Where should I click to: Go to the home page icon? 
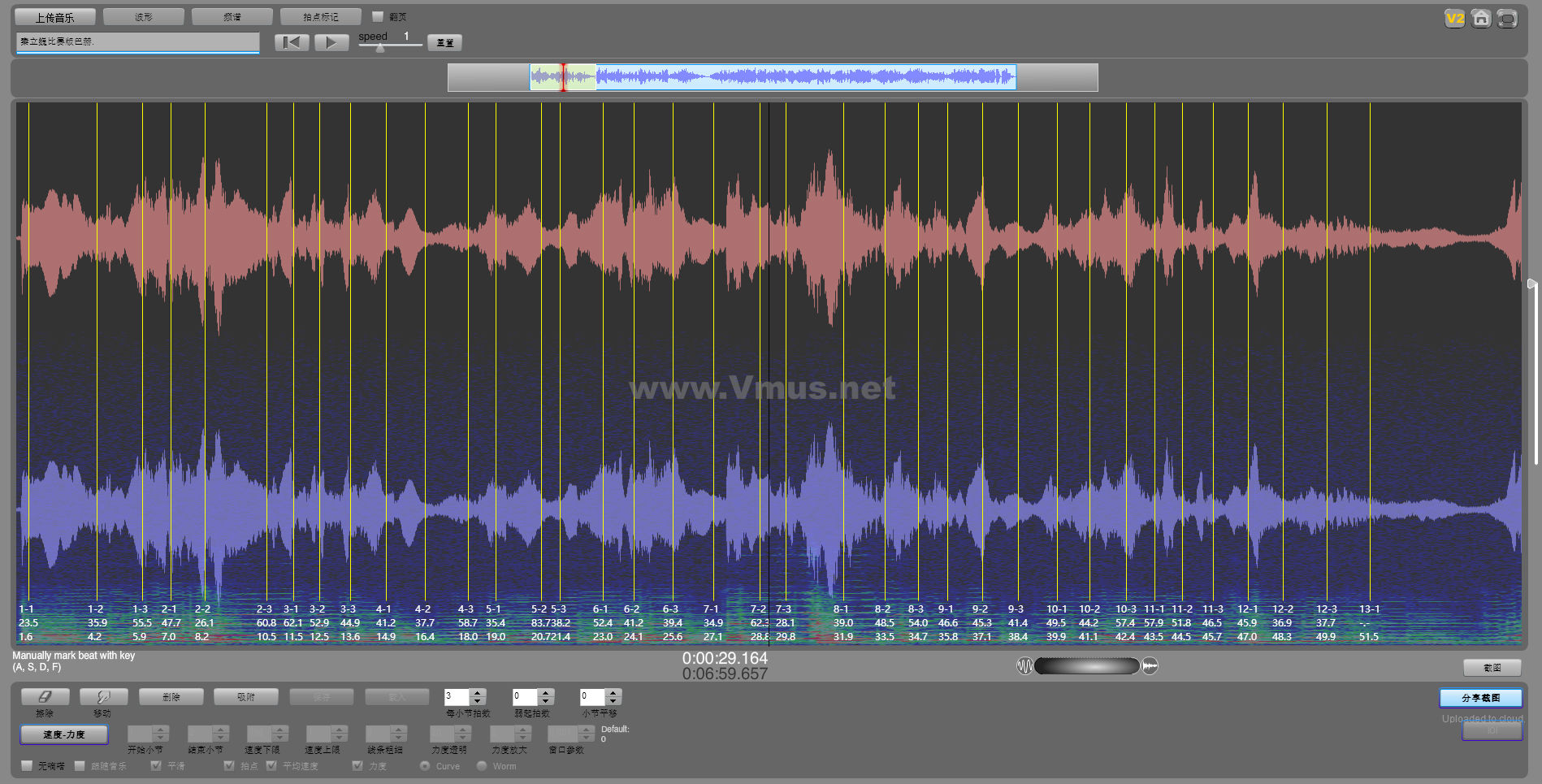tap(1481, 19)
